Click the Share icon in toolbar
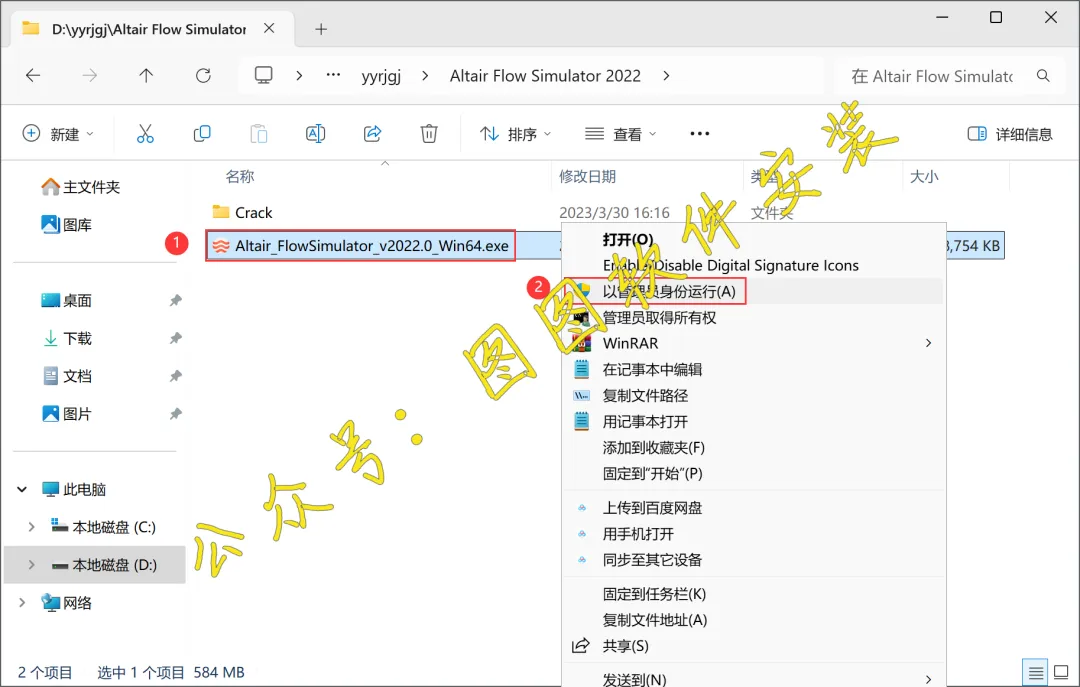This screenshot has width=1080, height=687. (373, 134)
